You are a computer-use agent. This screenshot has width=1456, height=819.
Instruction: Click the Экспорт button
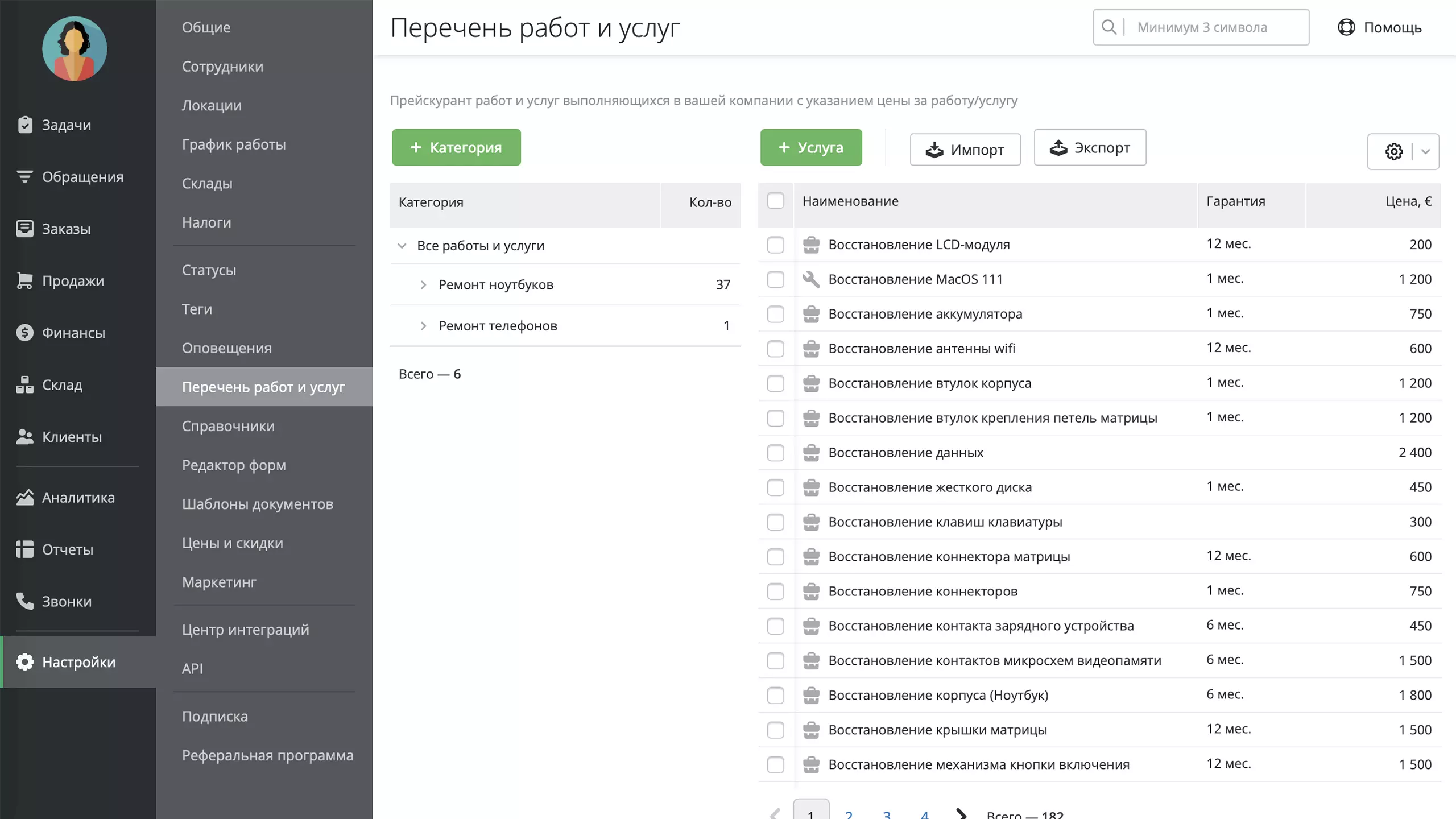(x=1090, y=147)
